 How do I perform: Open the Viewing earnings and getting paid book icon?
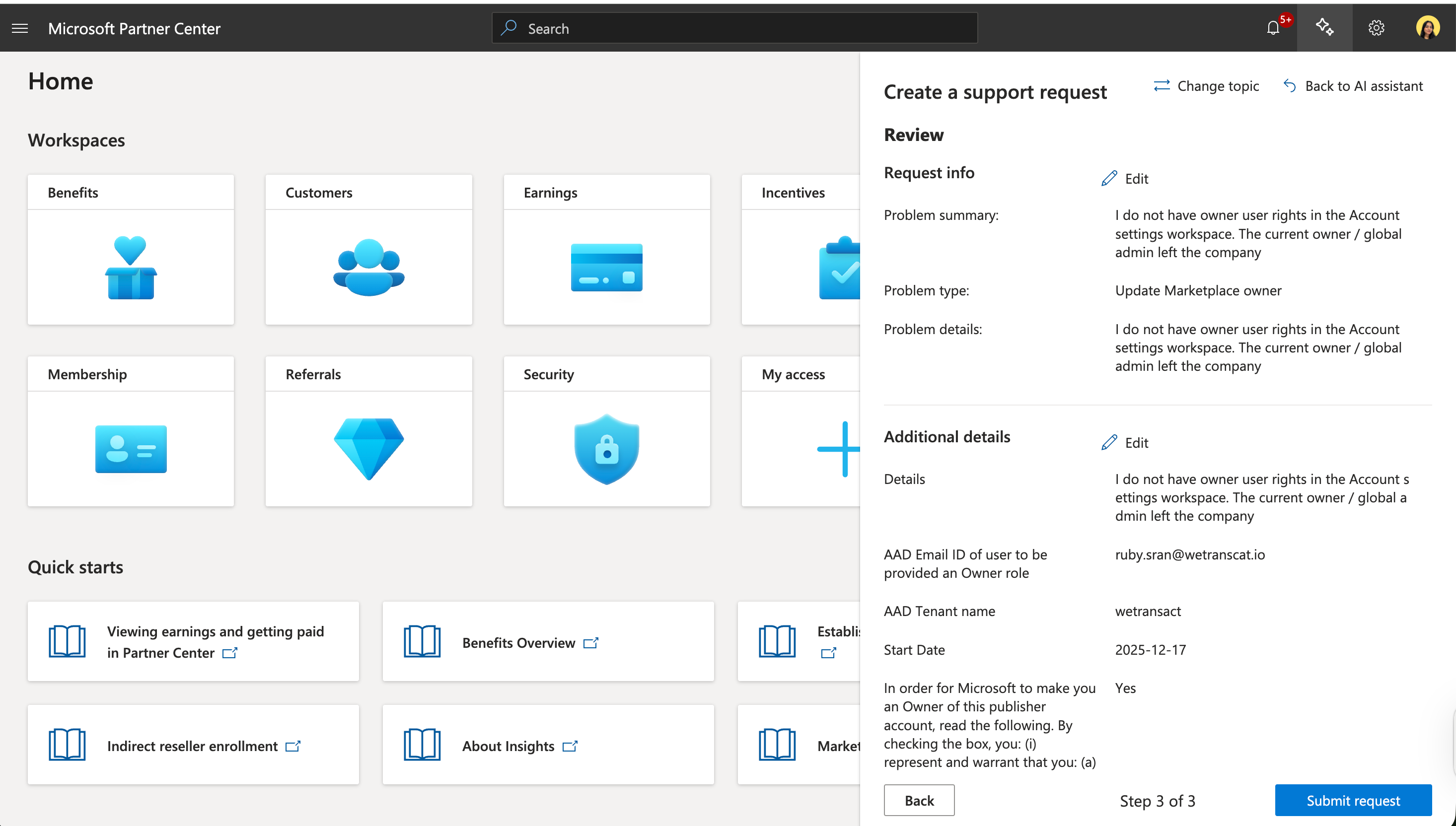pos(67,641)
